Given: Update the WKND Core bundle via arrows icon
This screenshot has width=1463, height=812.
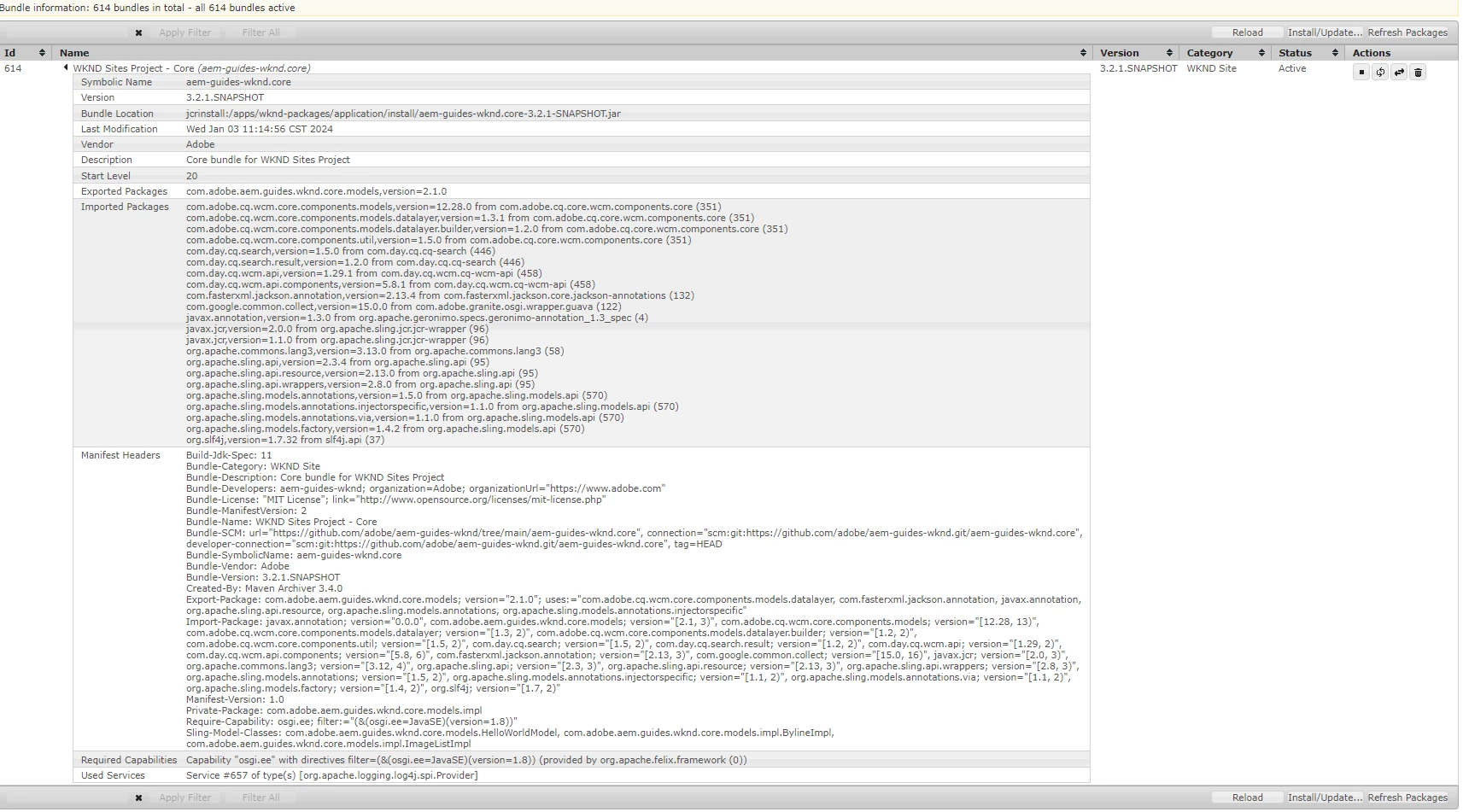Looking at the screenshot, I should (1399, 73).
